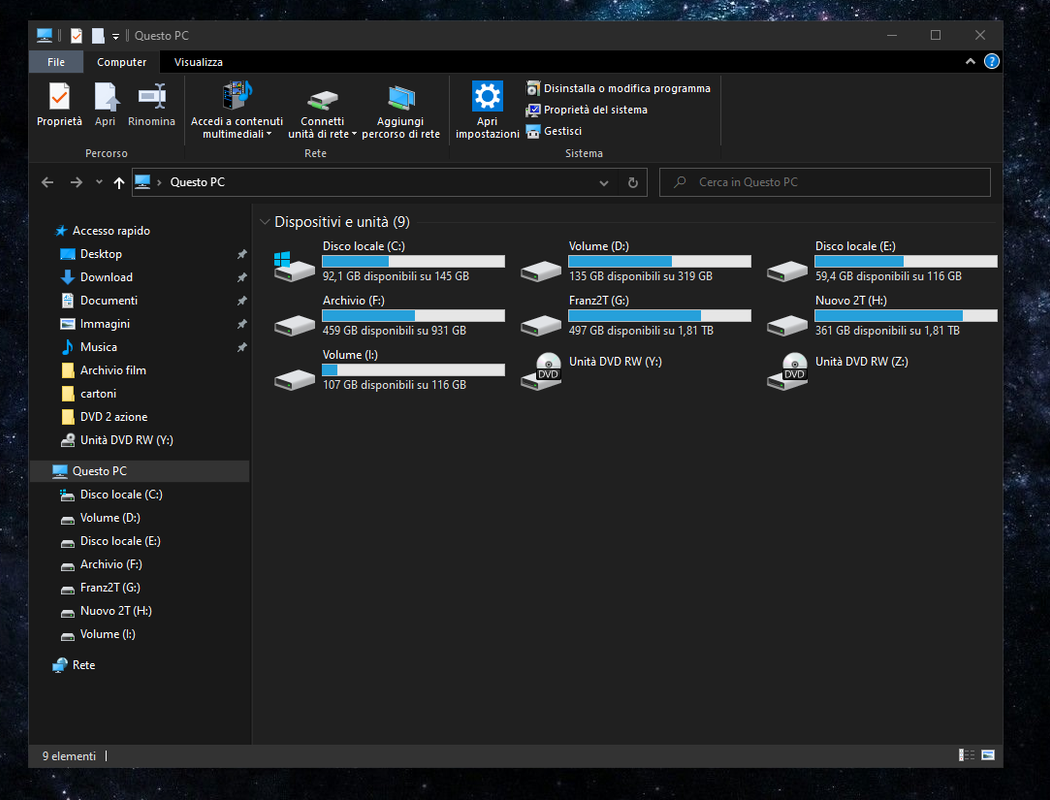Switch to large tiles view icon in status bar
The height and width of the screenshot is (800, 1050).
click(x=988, y=755)
